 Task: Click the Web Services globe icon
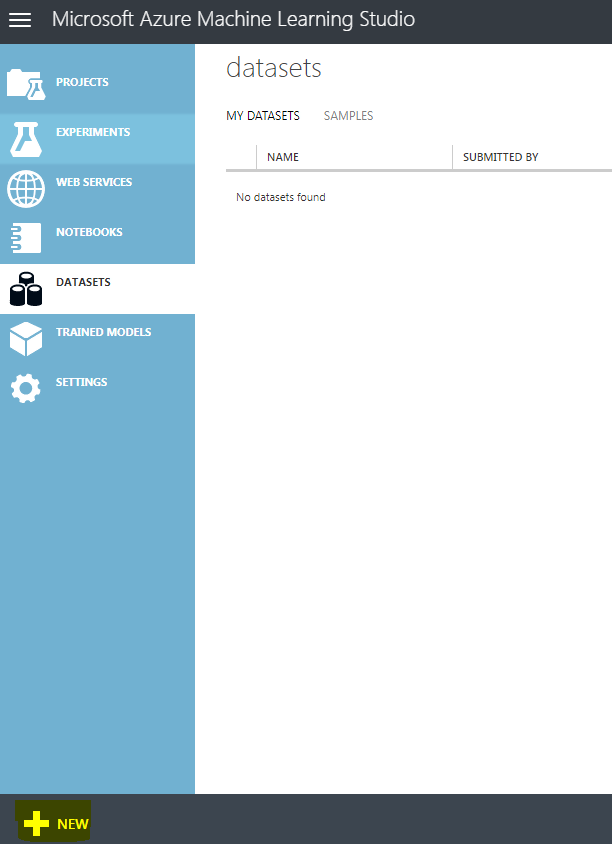click(26, 188)
